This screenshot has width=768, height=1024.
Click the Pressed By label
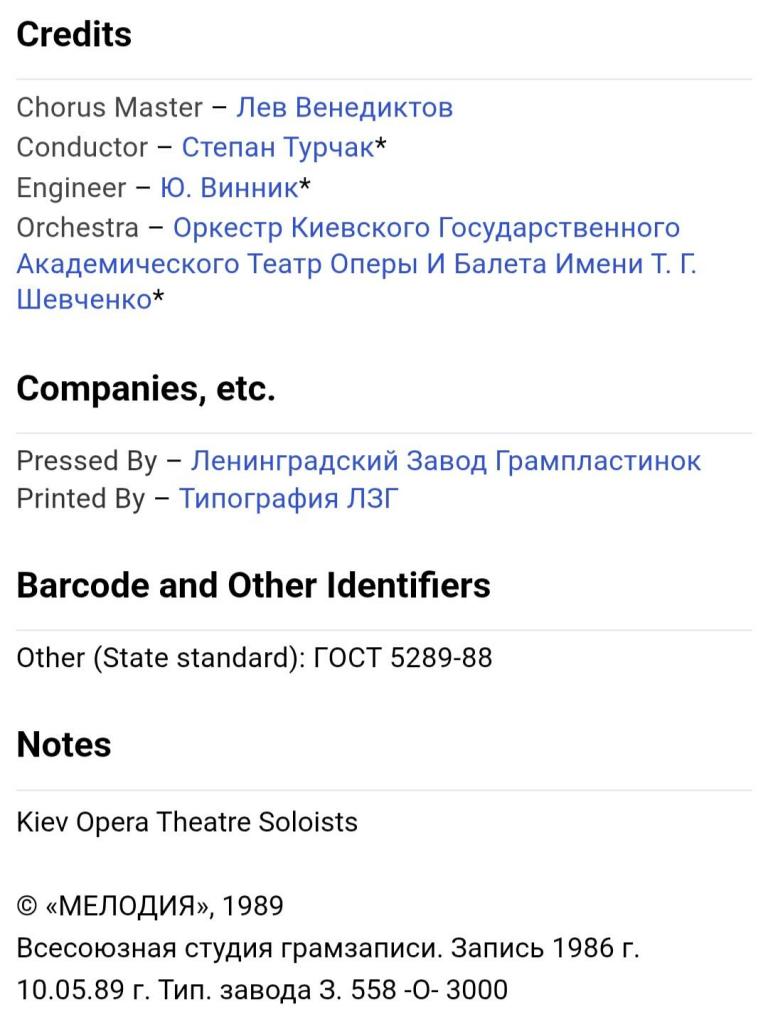pos(86,461)
